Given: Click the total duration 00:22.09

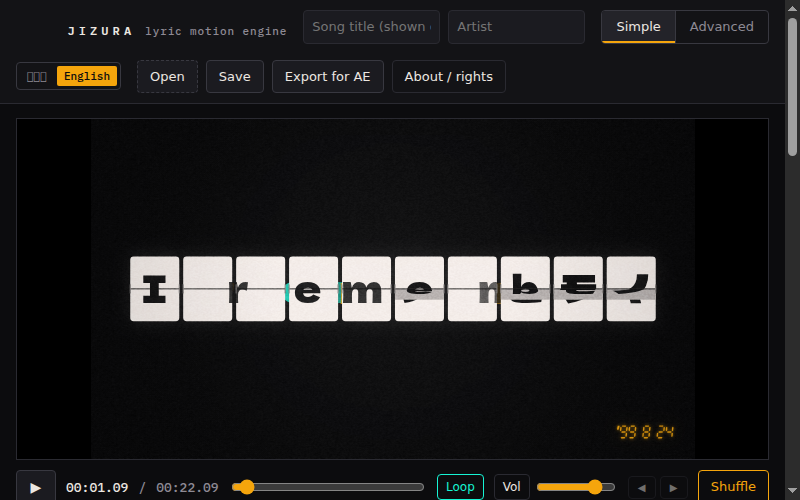Looking at the screenshot, I should [x=187, y=488].
